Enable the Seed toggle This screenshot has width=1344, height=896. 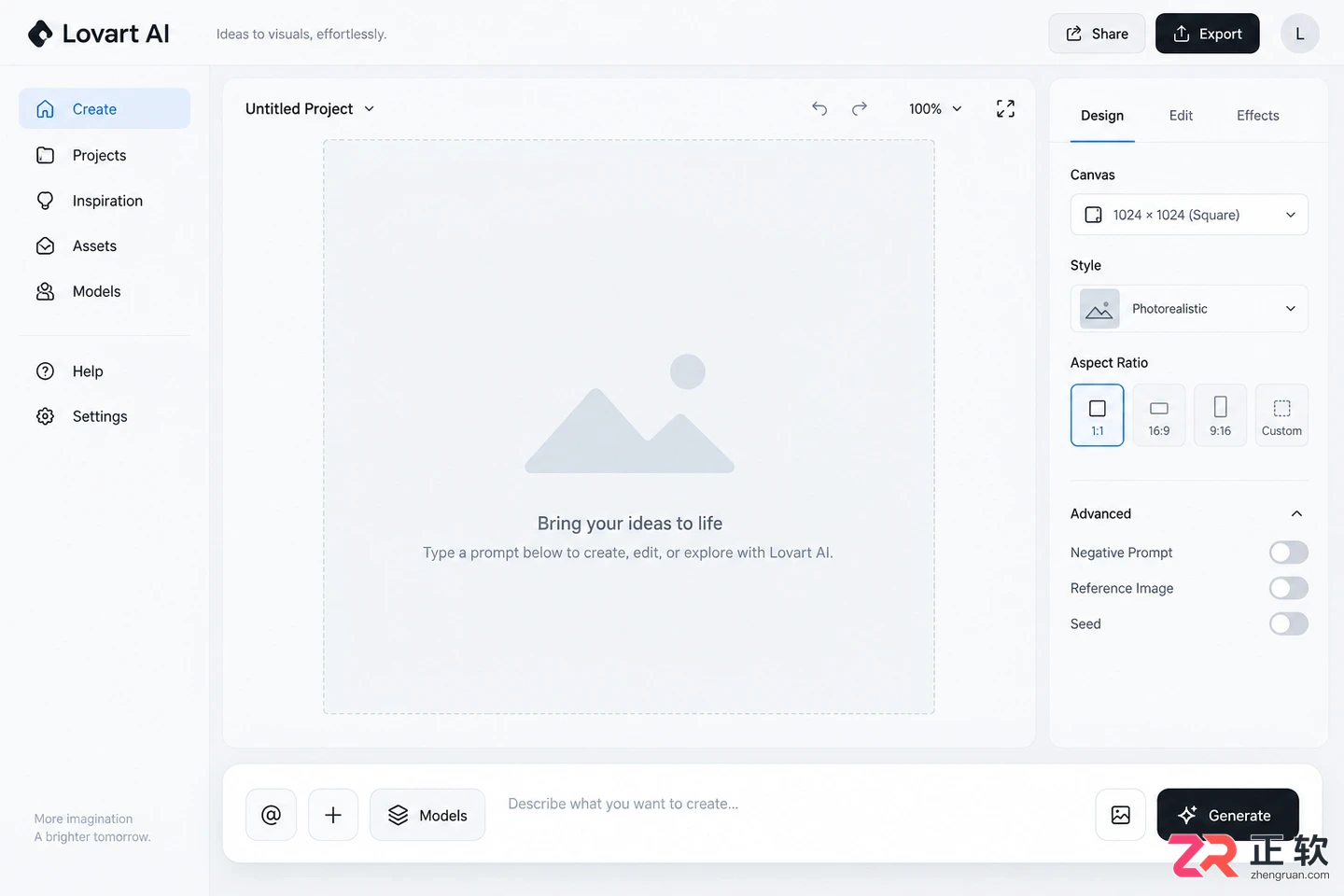(1289, 623)
